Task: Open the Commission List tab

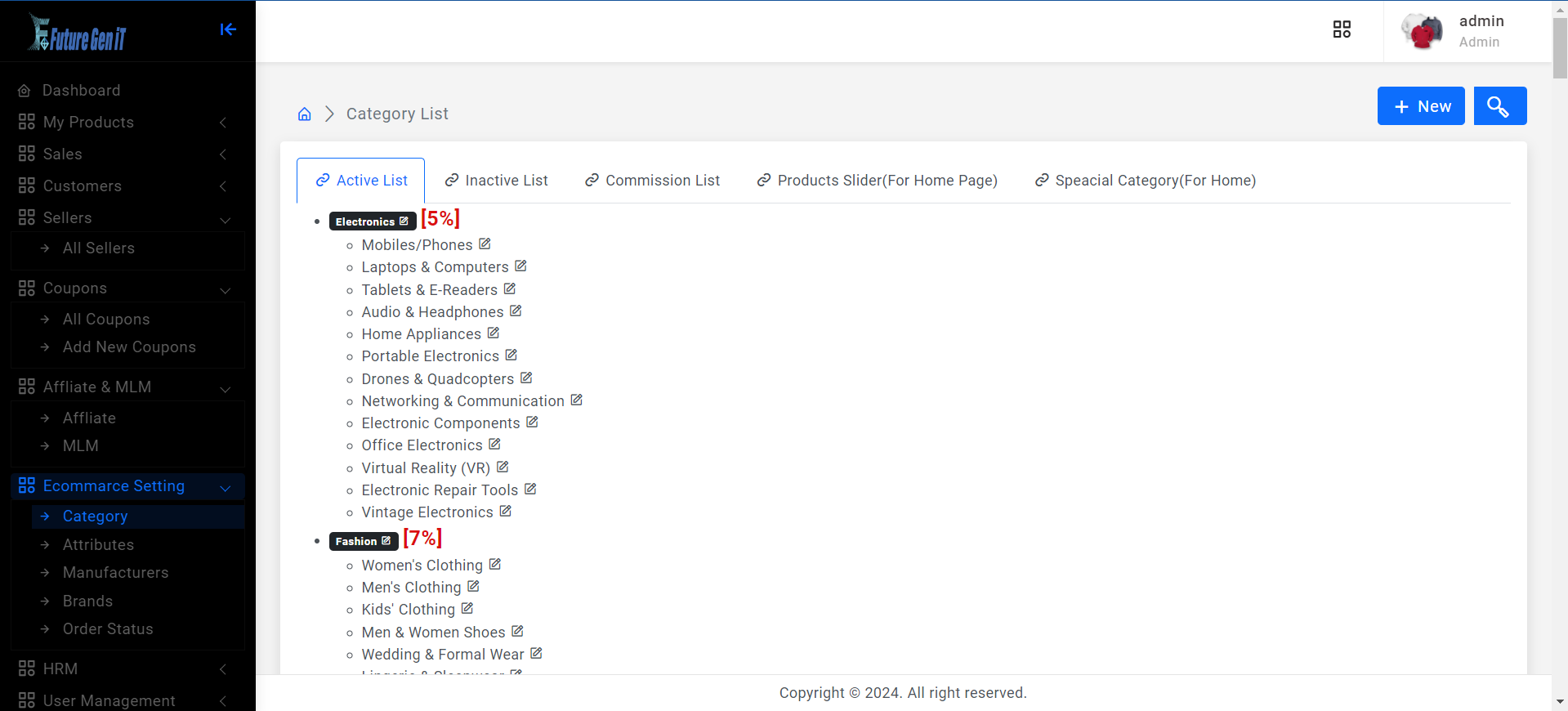Action: 652,181
